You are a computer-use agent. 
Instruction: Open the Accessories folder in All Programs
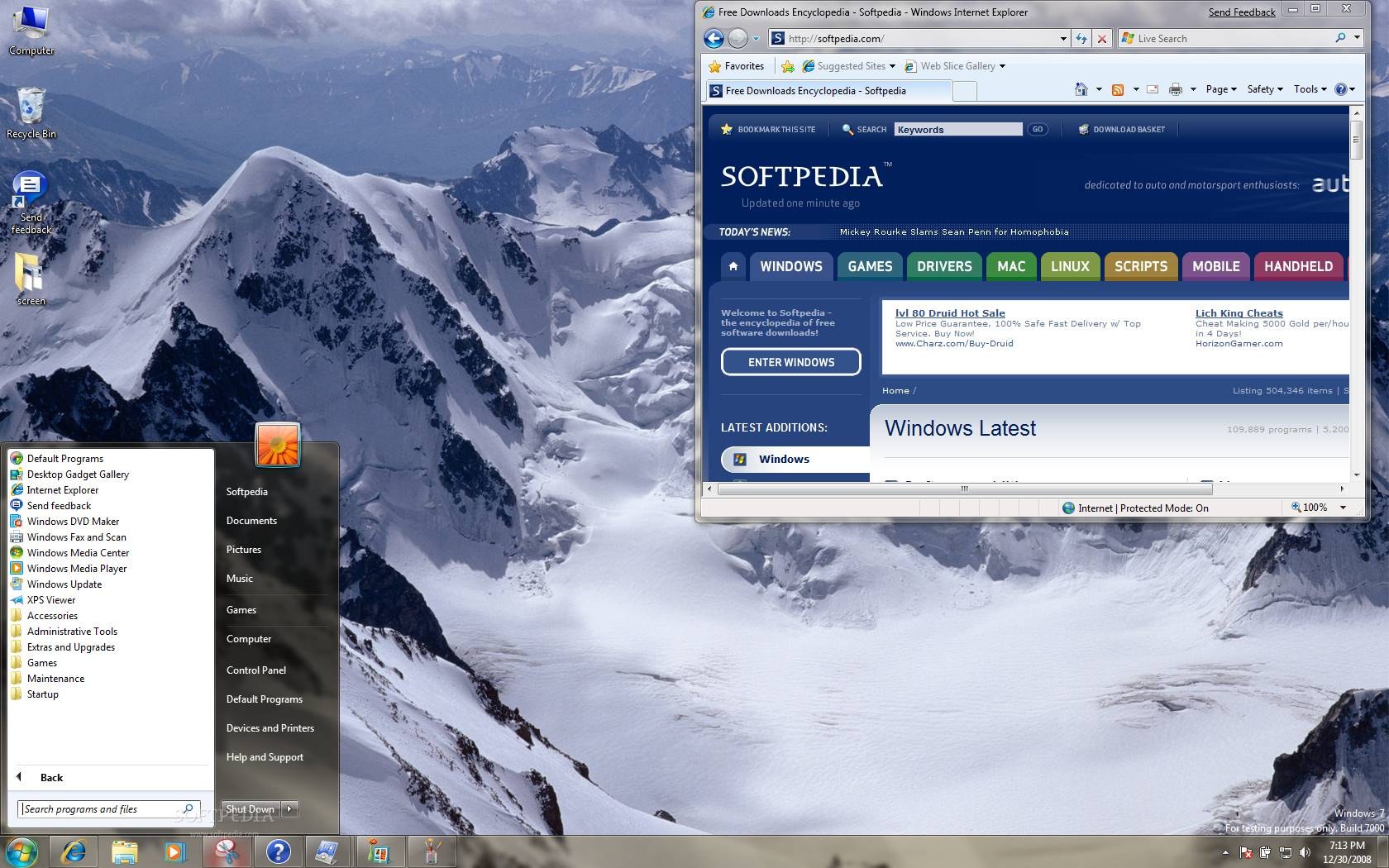pos(52,615)
